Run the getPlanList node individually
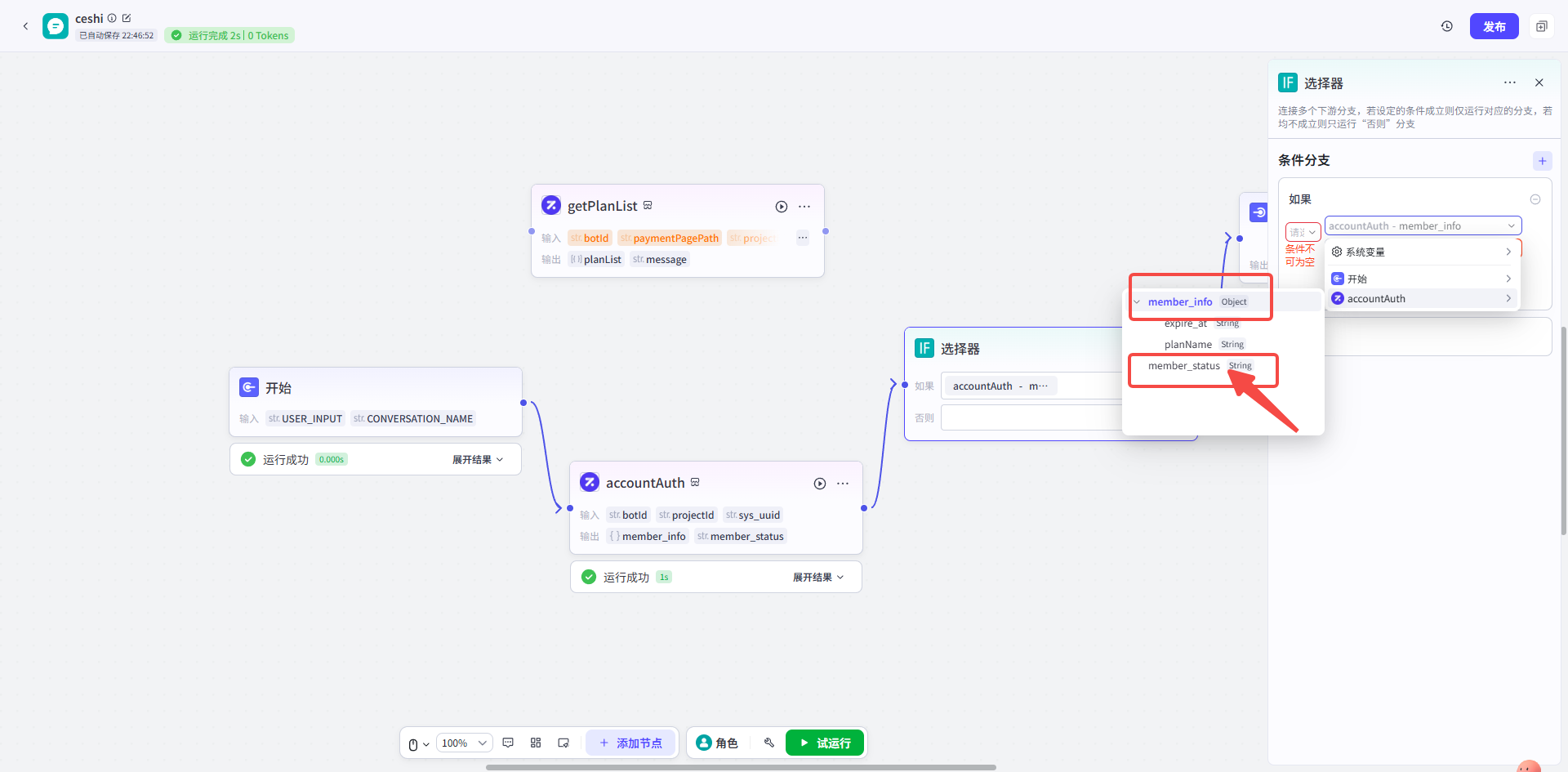This screenshot has width=1568, height=772. click(x=782, y=207)
